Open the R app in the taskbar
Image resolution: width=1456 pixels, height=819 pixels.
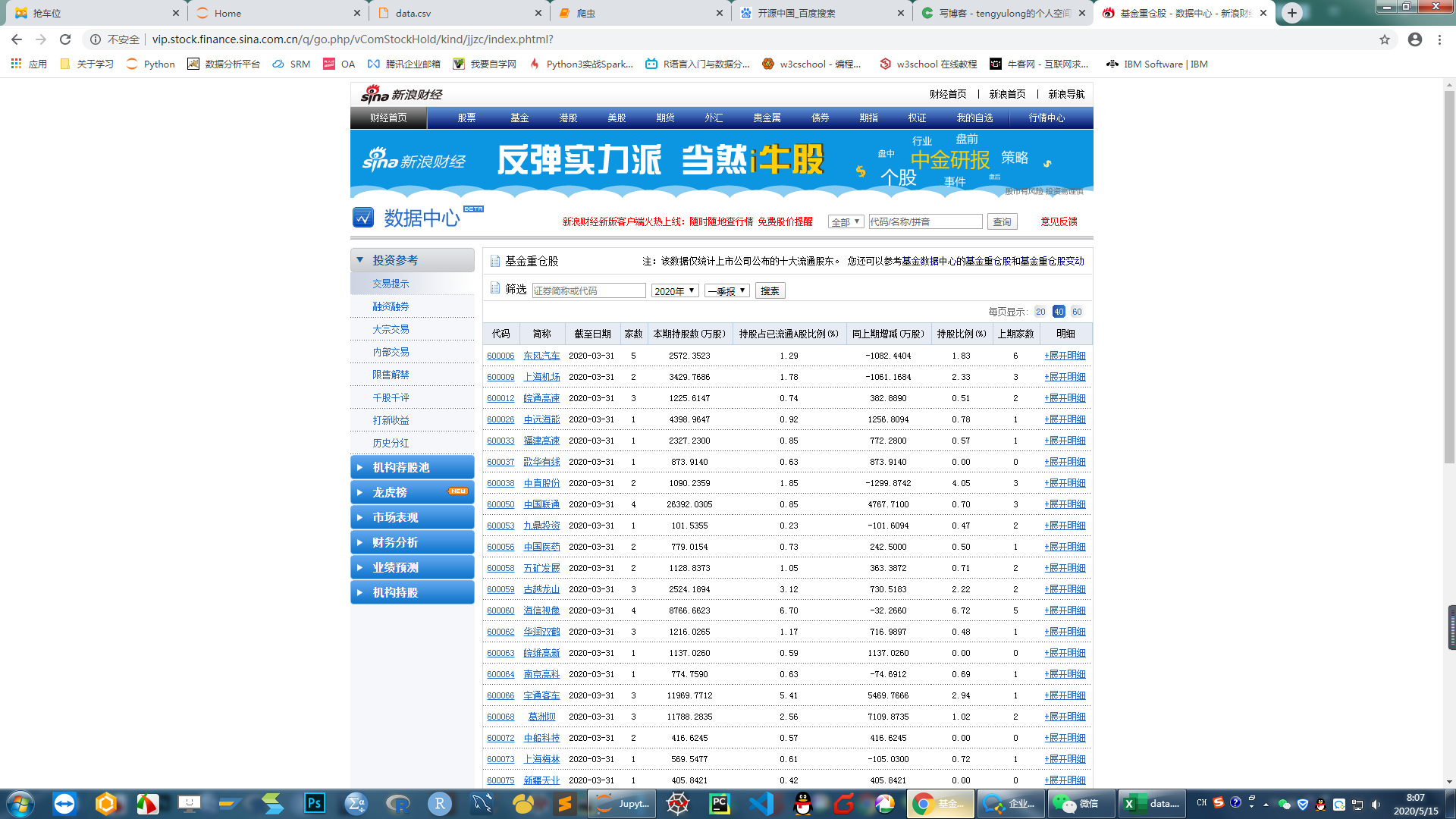(x=440, y=804)
